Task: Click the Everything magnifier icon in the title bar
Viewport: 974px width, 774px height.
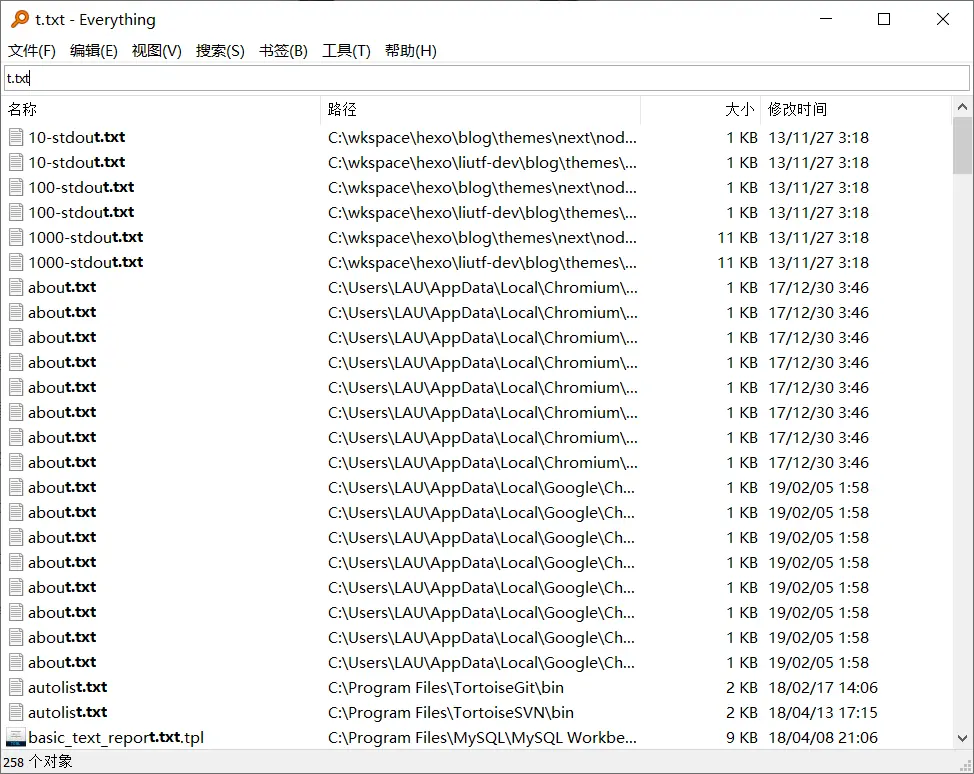Action: tap(20, 19)
